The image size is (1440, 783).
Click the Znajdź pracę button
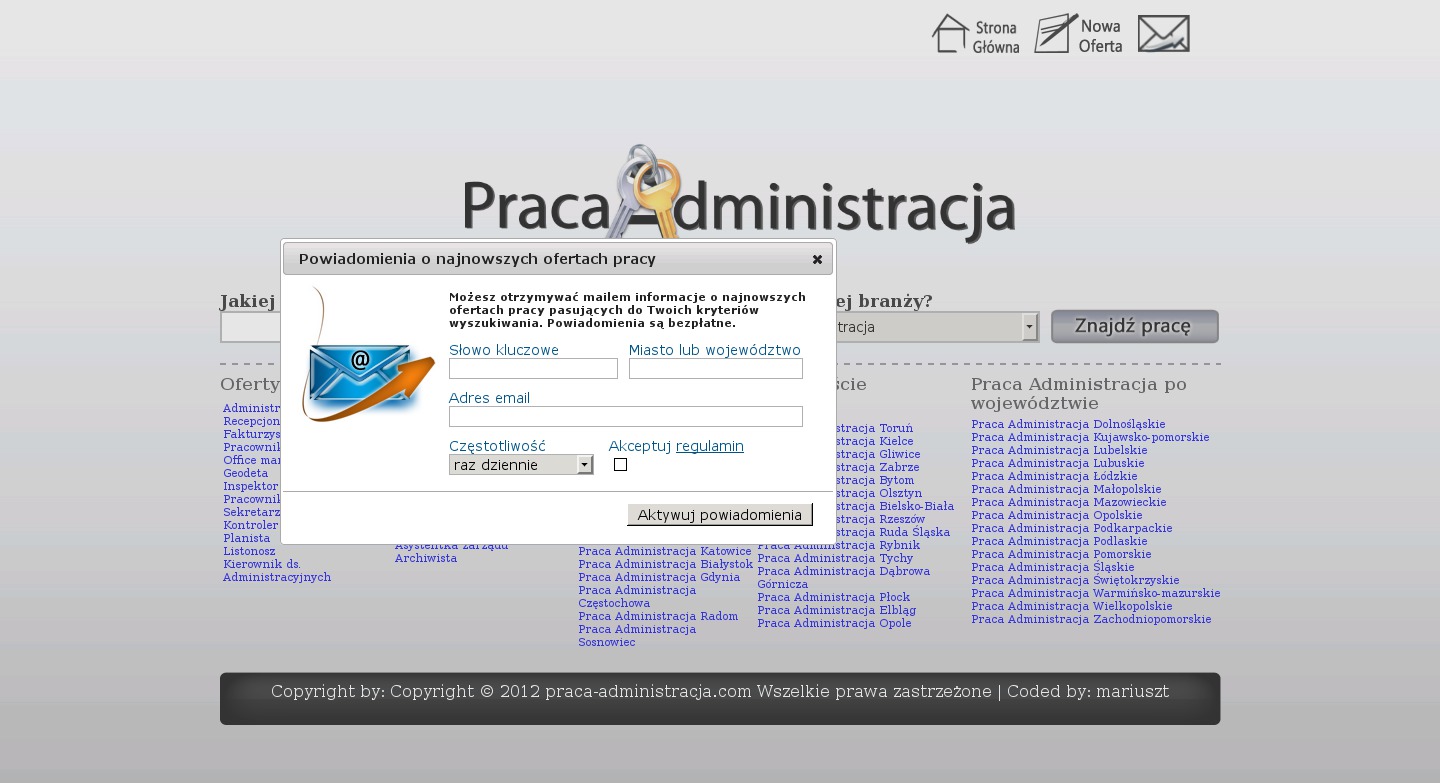[1134, 327]
